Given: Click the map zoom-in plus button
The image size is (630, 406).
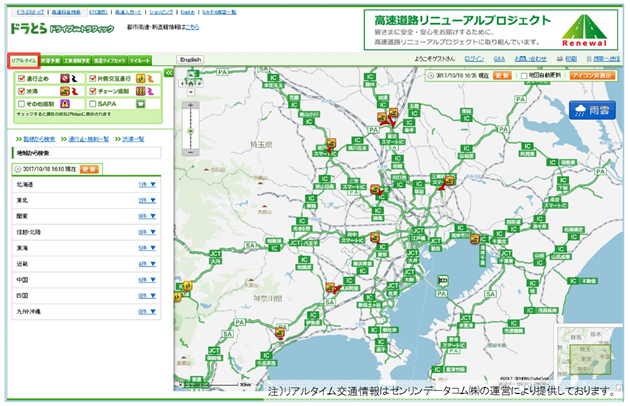Looking at the screenshot, I should (191, 103).
